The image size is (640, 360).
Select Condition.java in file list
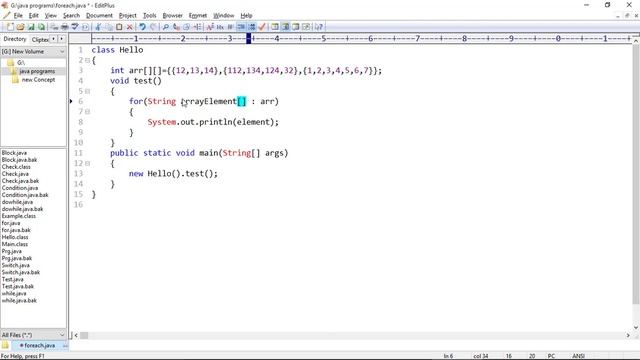click(x=20, y=188)
